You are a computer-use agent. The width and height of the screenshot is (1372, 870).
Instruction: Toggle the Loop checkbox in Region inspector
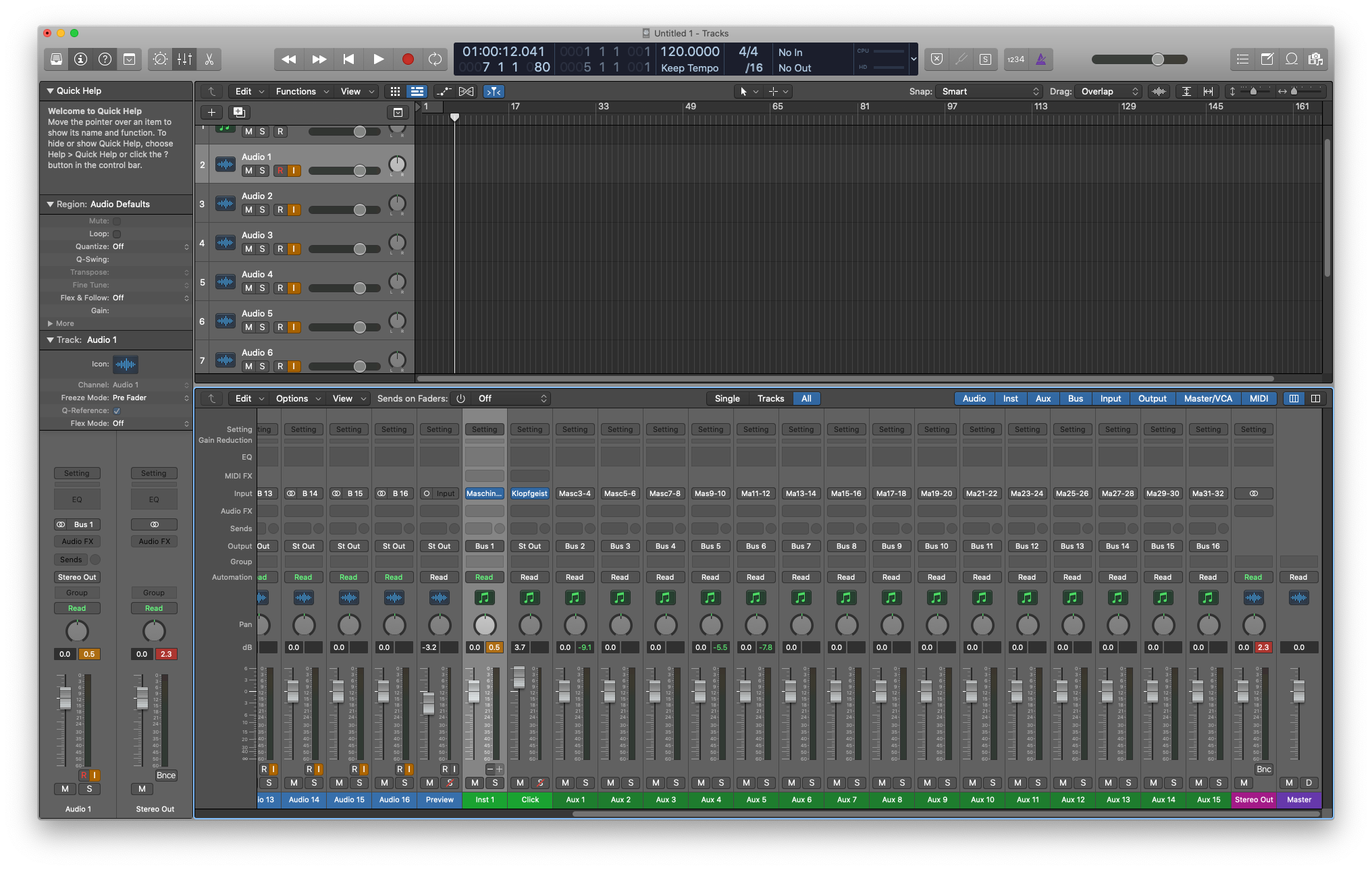coord(117,234)
